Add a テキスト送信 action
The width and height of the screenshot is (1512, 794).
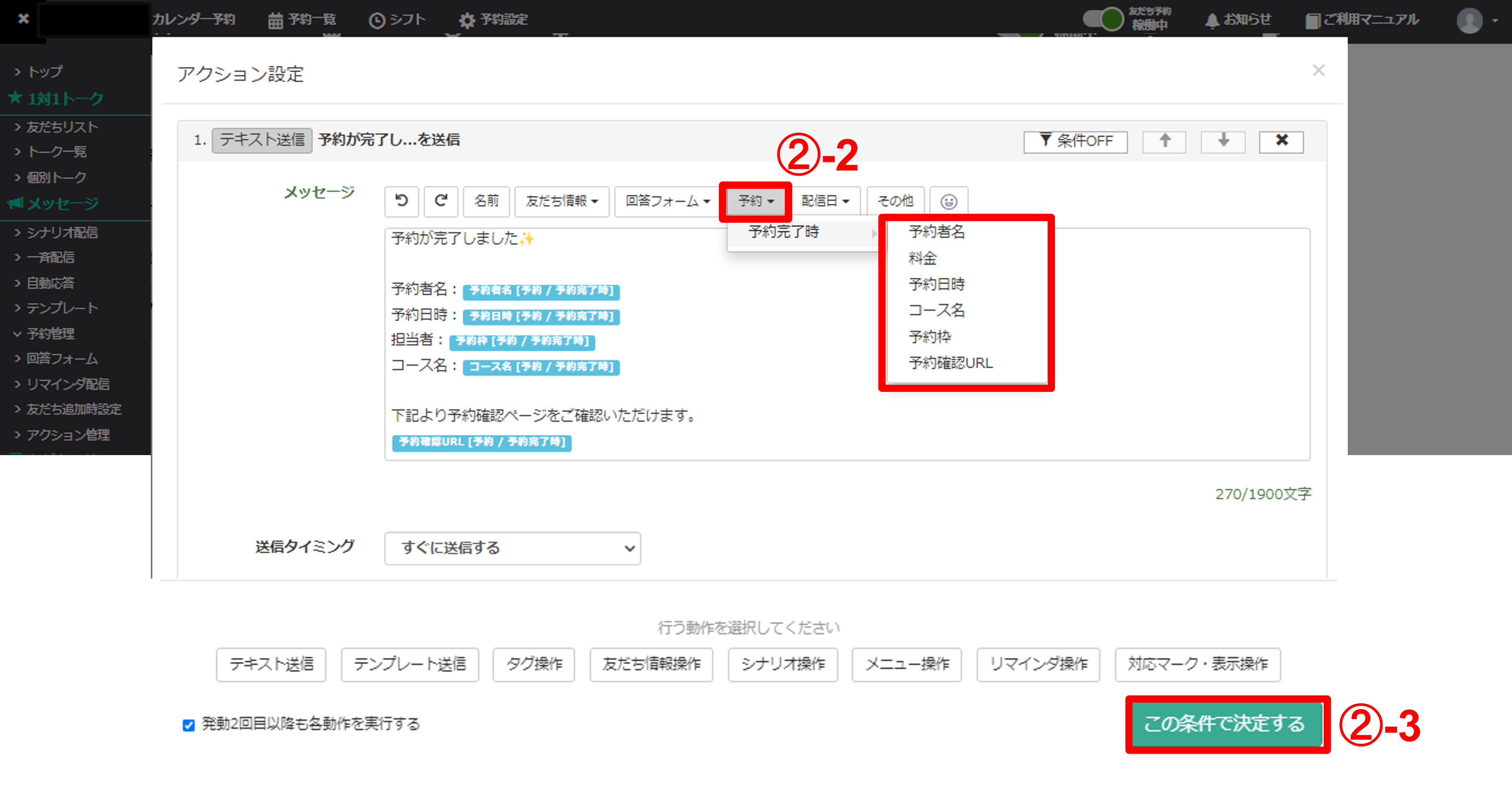click(x=271, y=664)
